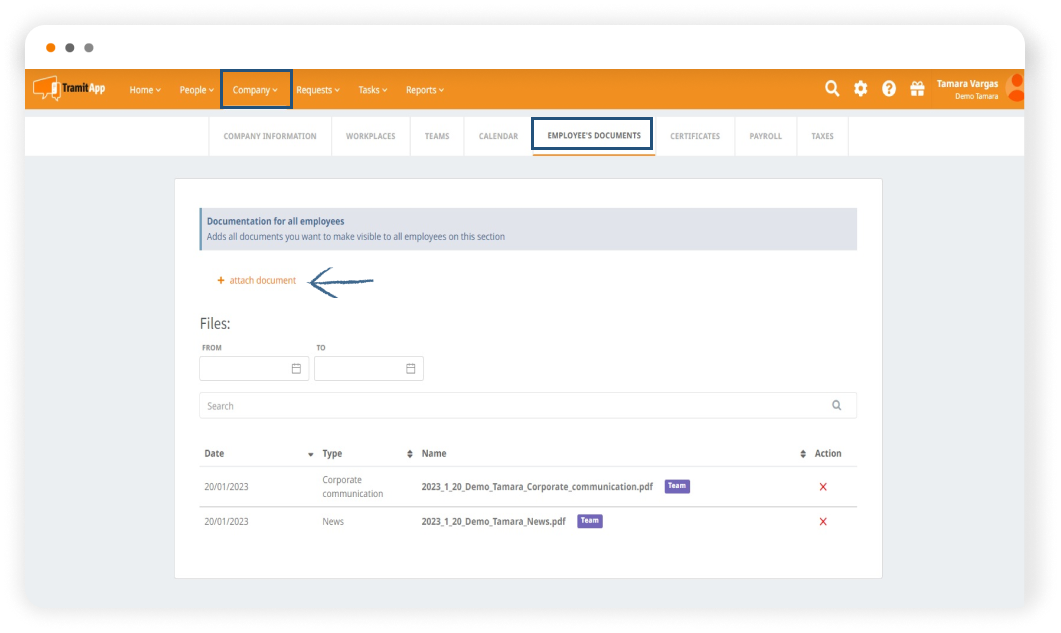Open 2023_1_20_Demo_Tamara_News.pdf file
The height and width of the screenshot is (633, 1061).
[493, 521]
